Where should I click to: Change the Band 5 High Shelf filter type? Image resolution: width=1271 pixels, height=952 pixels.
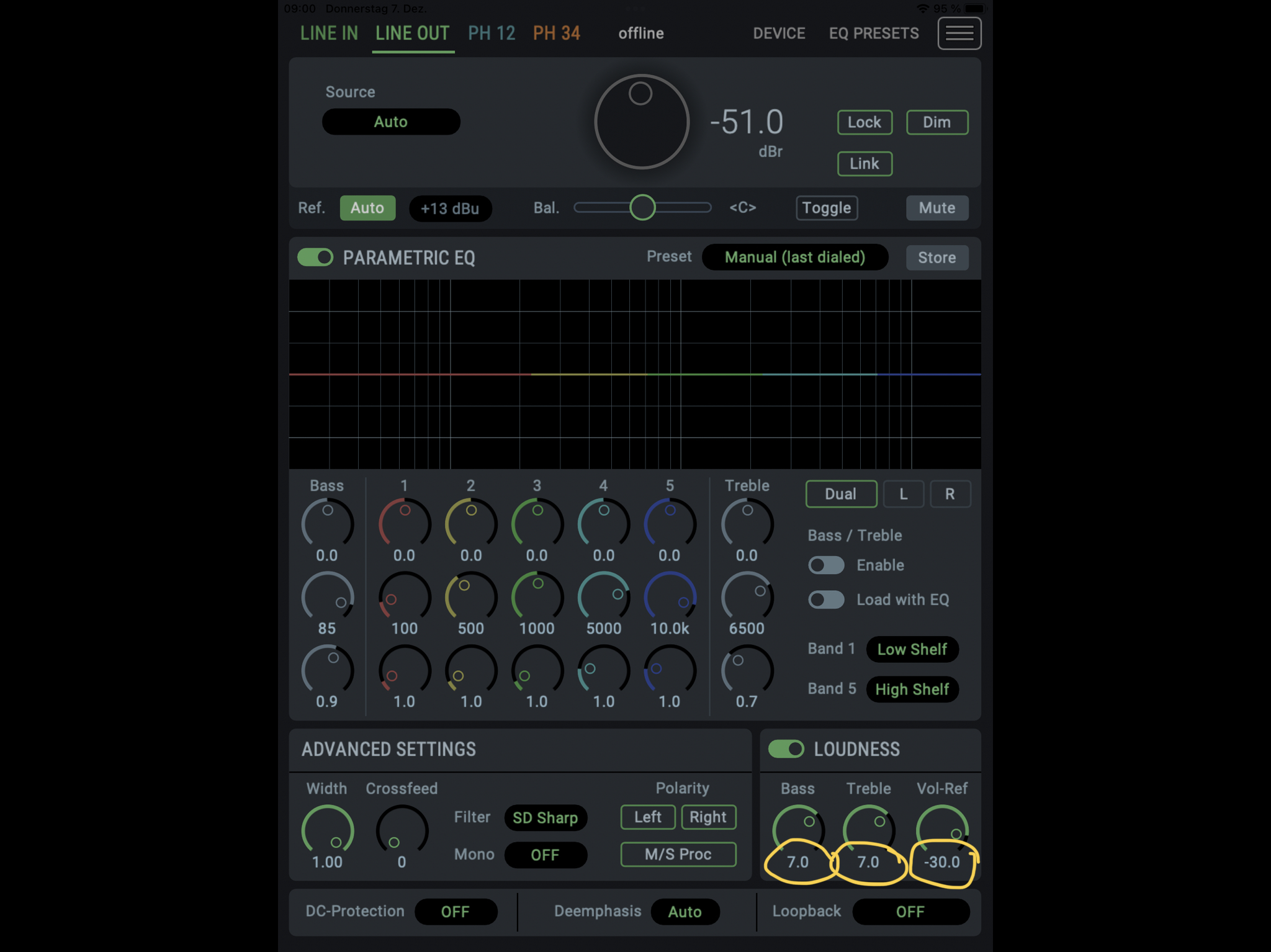coord(912,689)
